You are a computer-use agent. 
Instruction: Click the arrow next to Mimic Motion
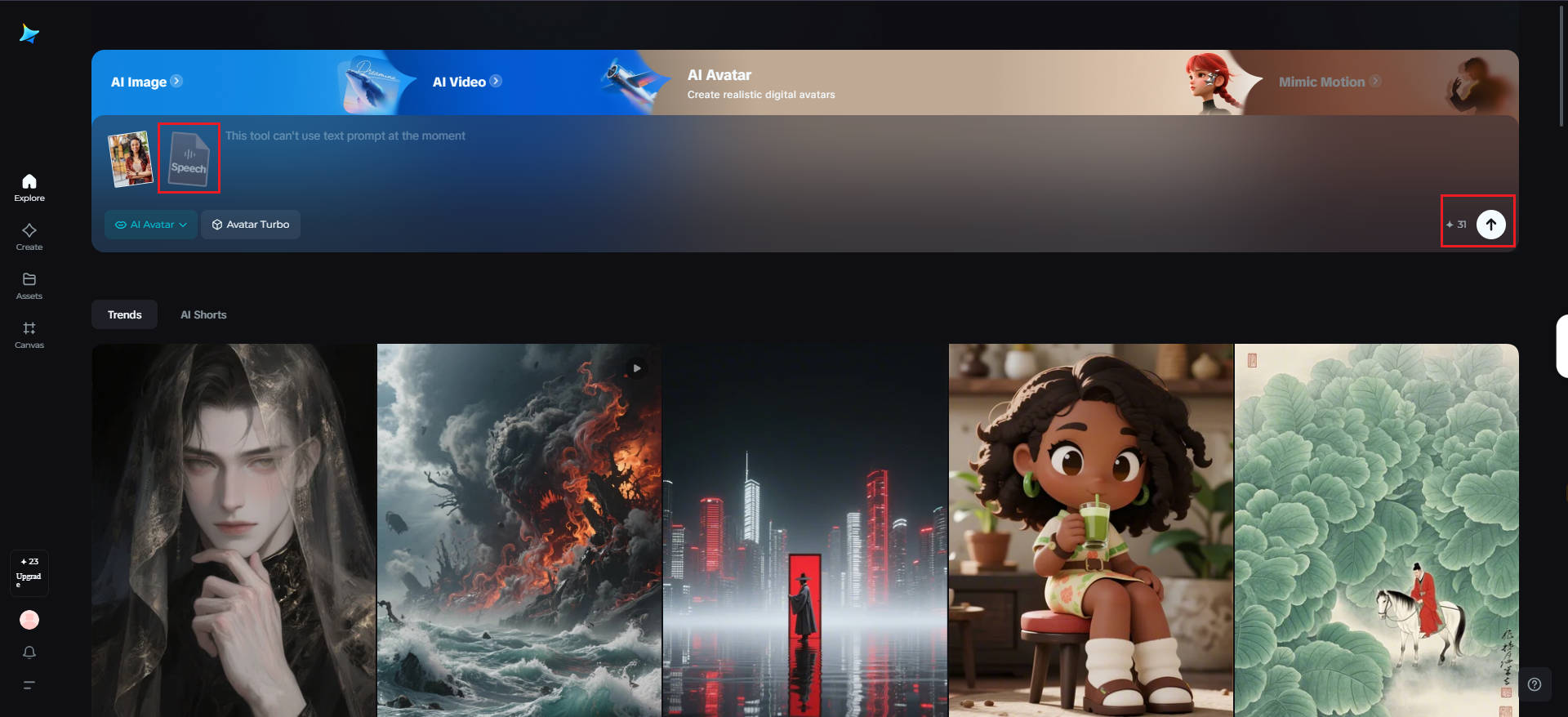(1375, 81)
